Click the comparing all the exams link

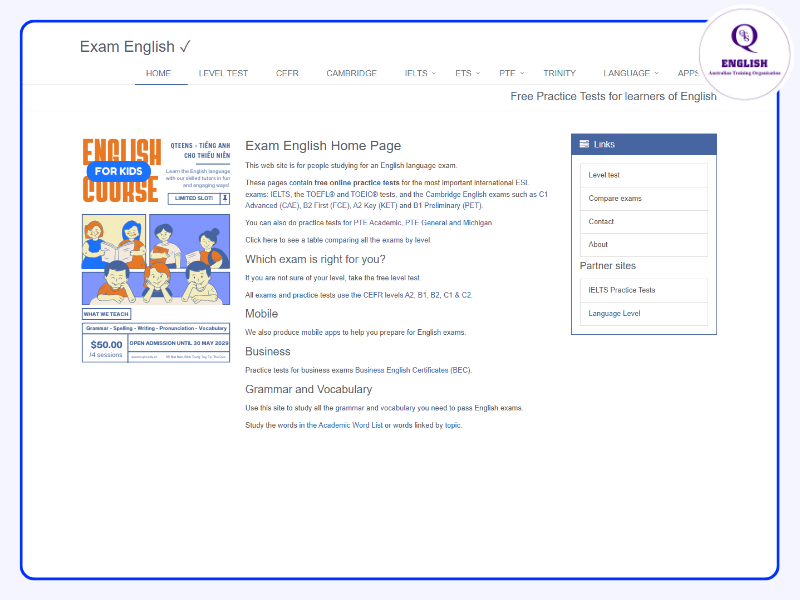(378, 240)
